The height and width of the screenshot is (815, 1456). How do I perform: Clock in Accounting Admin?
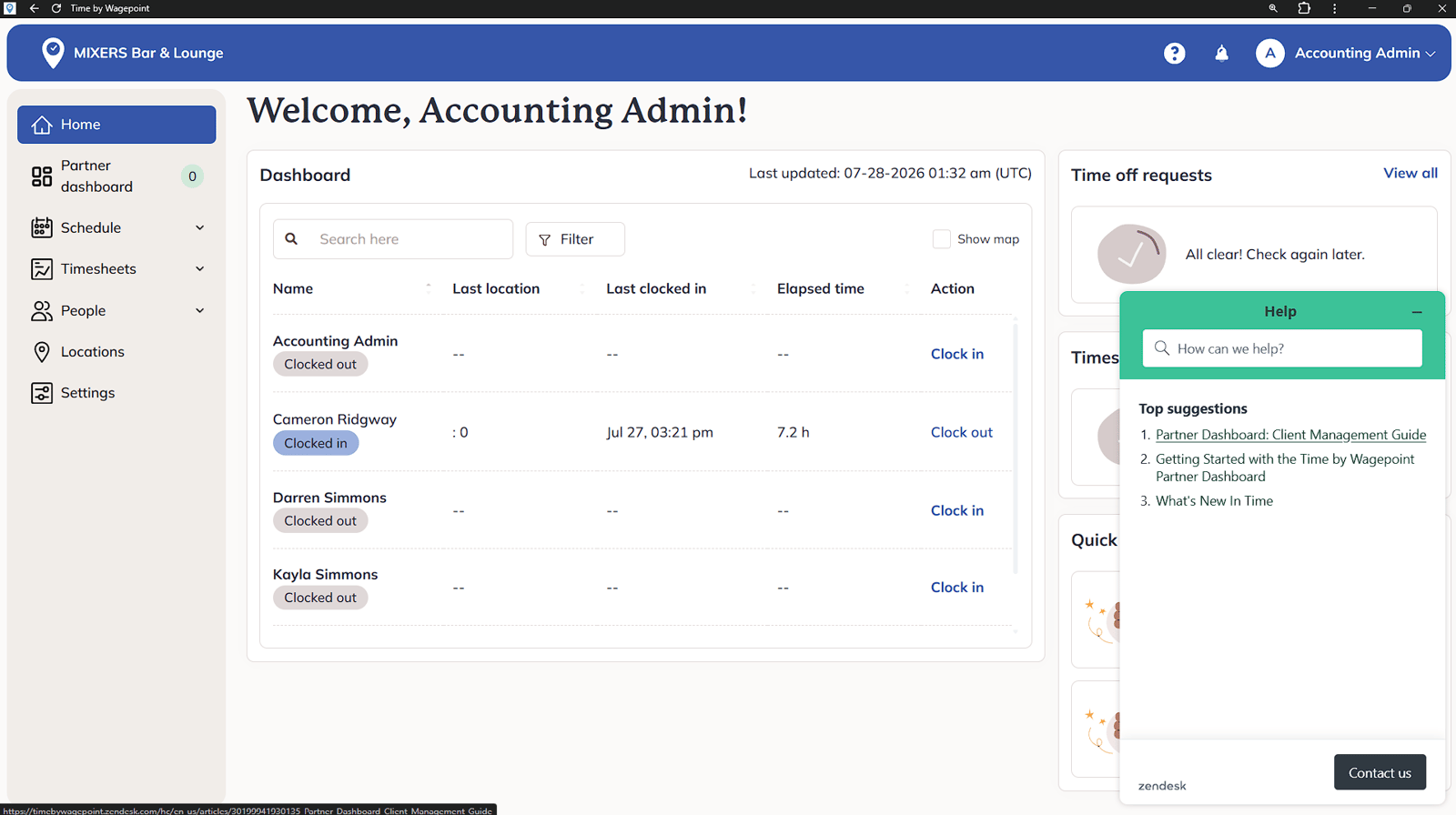pyautogui.click(x=956, y=354)
